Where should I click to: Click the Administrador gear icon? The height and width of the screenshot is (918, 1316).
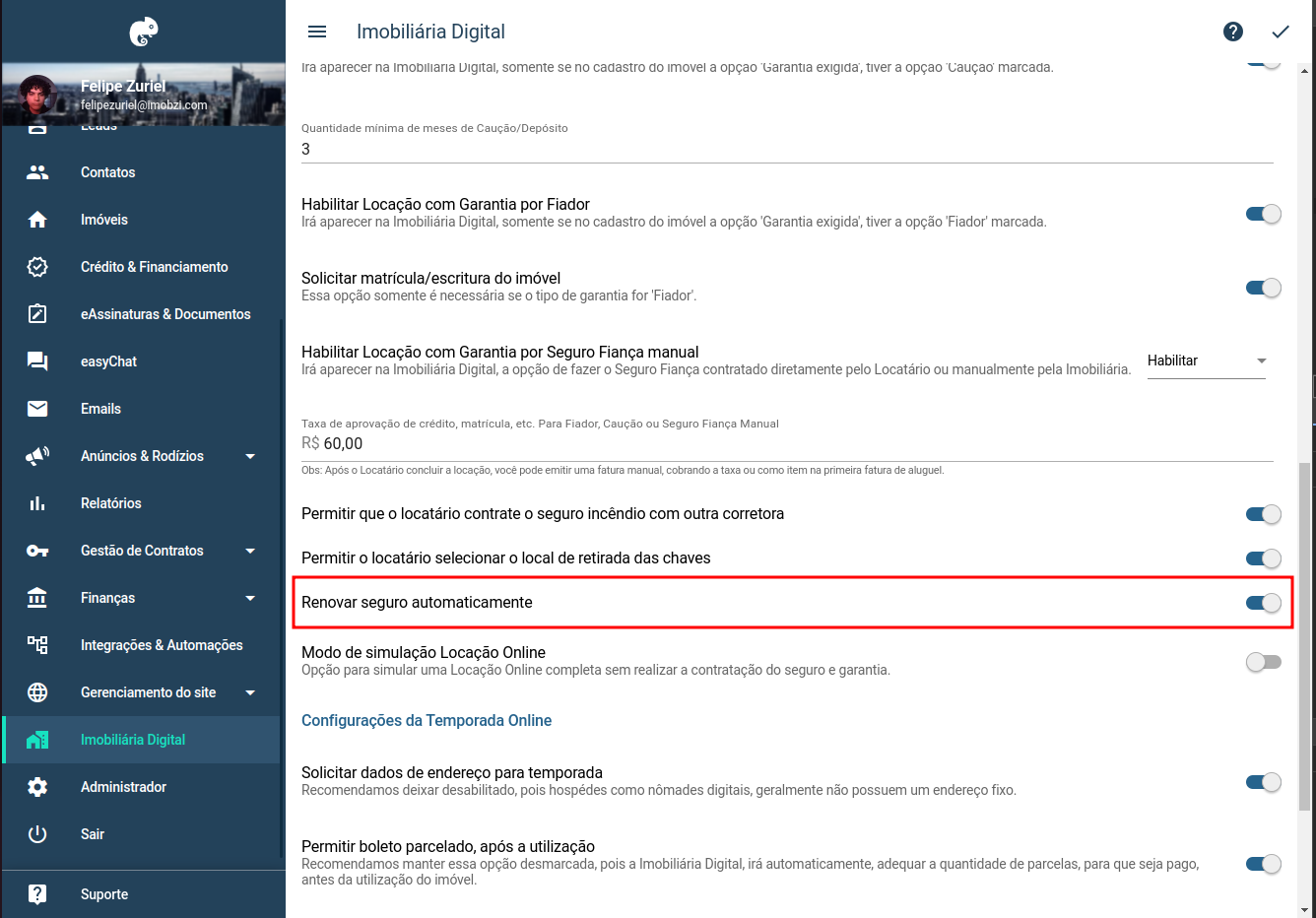pyautogui.click(x=37, y=787)
